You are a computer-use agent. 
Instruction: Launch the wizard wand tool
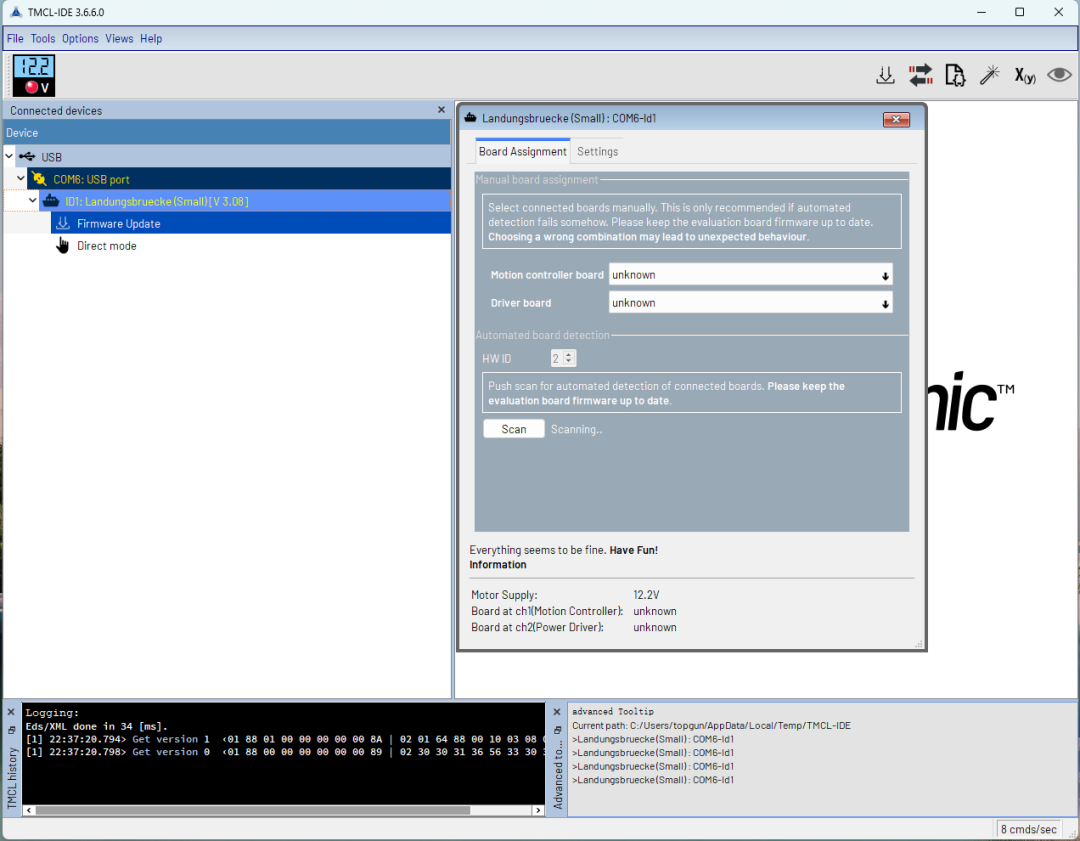click(x=990, y=75)
